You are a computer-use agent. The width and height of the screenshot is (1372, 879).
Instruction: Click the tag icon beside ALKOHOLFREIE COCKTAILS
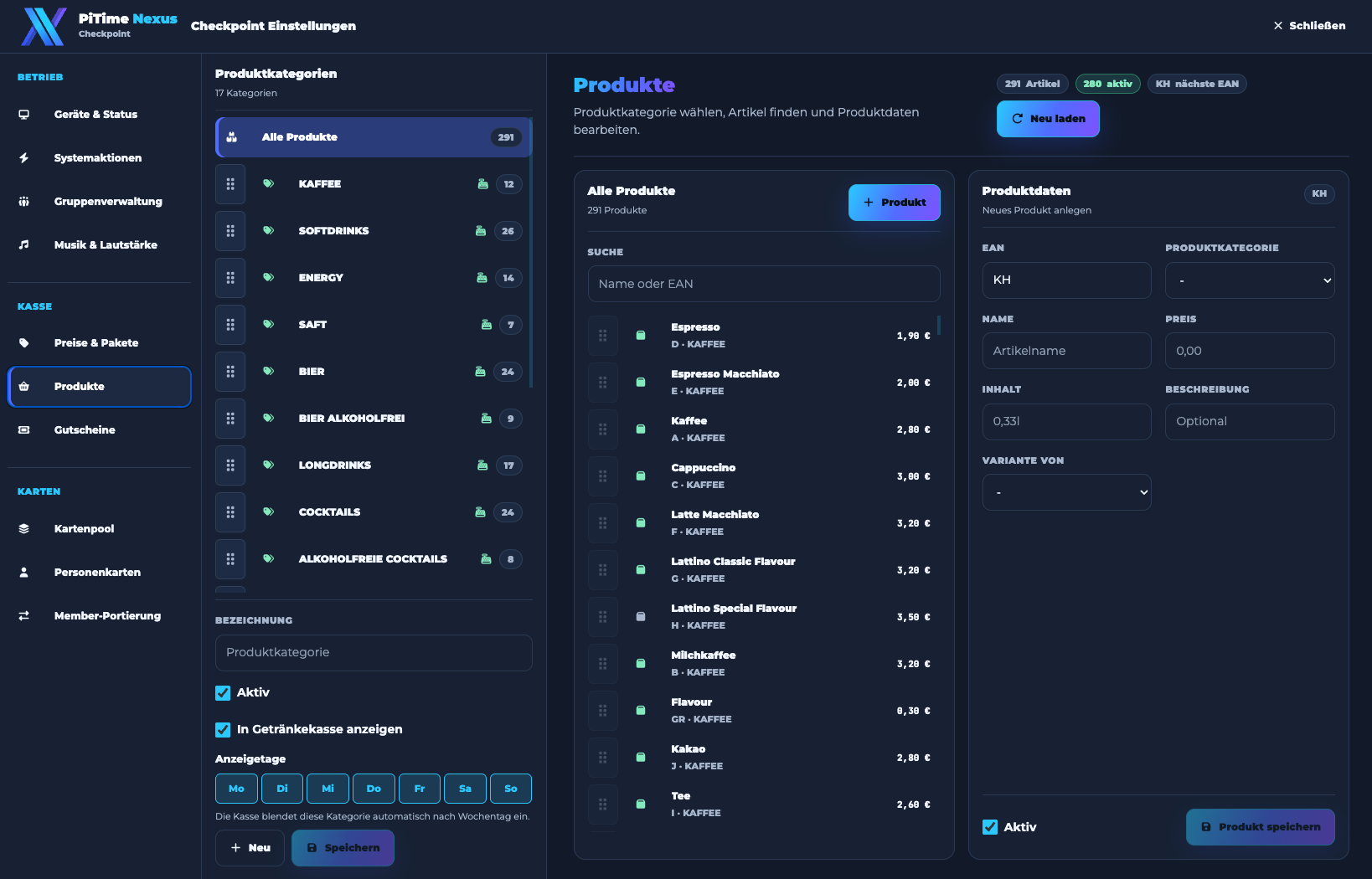click(x=269, y=559)
